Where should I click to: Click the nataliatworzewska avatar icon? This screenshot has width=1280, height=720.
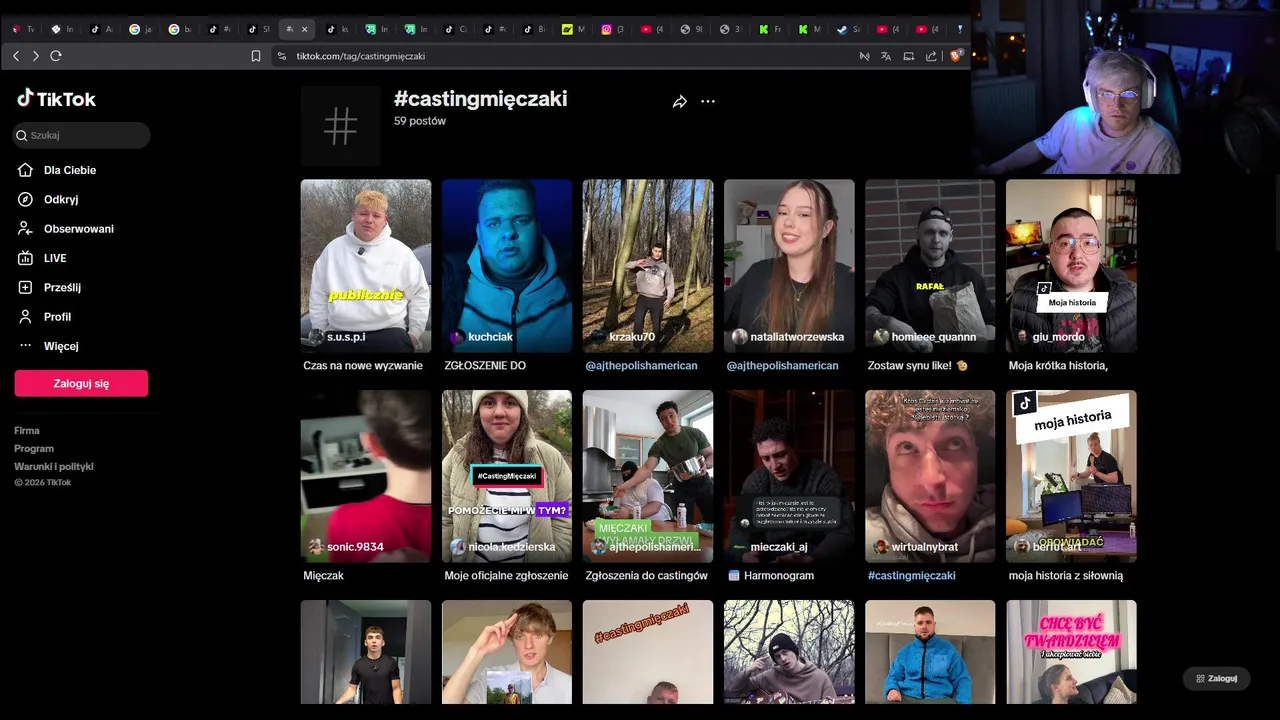click(x=739, y=337)
